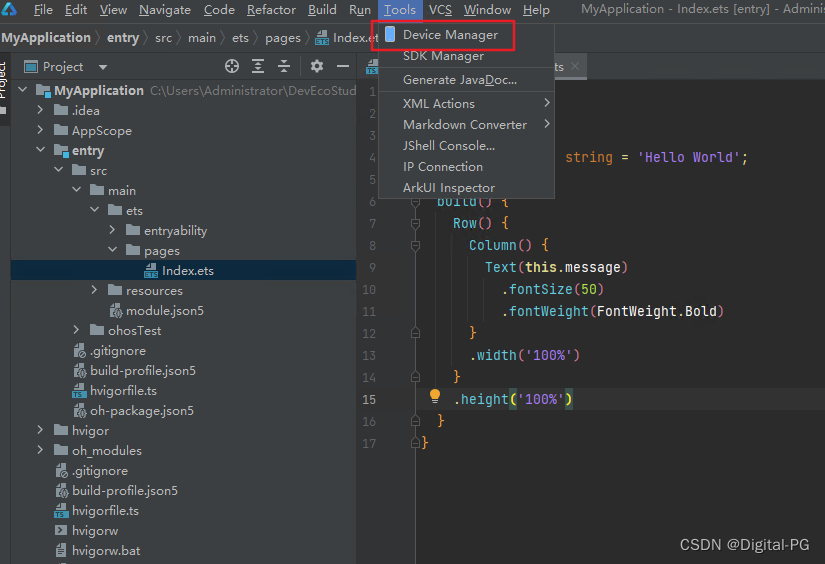Viewport: 825px width, 564px height.
Task: Expand the AppScope folder arrow
Action: (41, 130)
